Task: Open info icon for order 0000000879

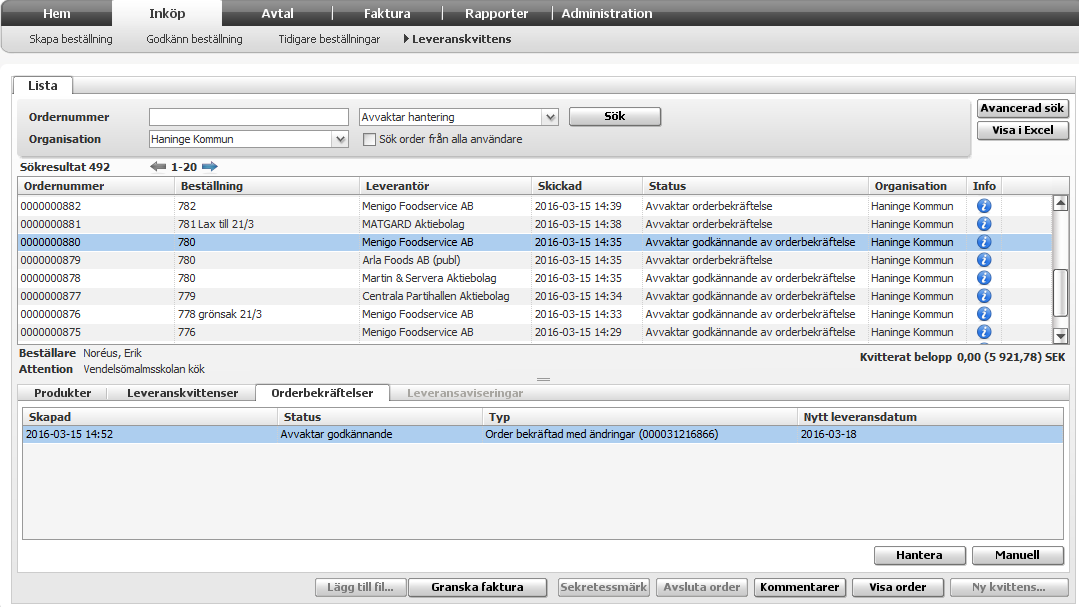Action: point(984,259)
